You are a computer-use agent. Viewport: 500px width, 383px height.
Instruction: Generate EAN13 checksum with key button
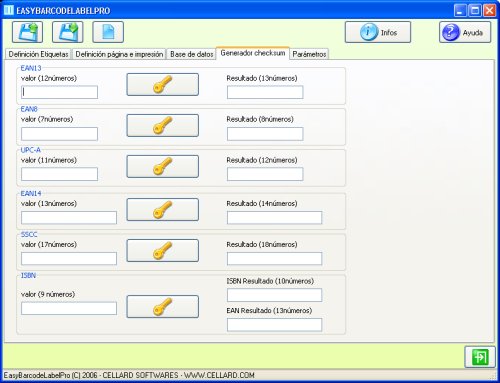point(163,84)
